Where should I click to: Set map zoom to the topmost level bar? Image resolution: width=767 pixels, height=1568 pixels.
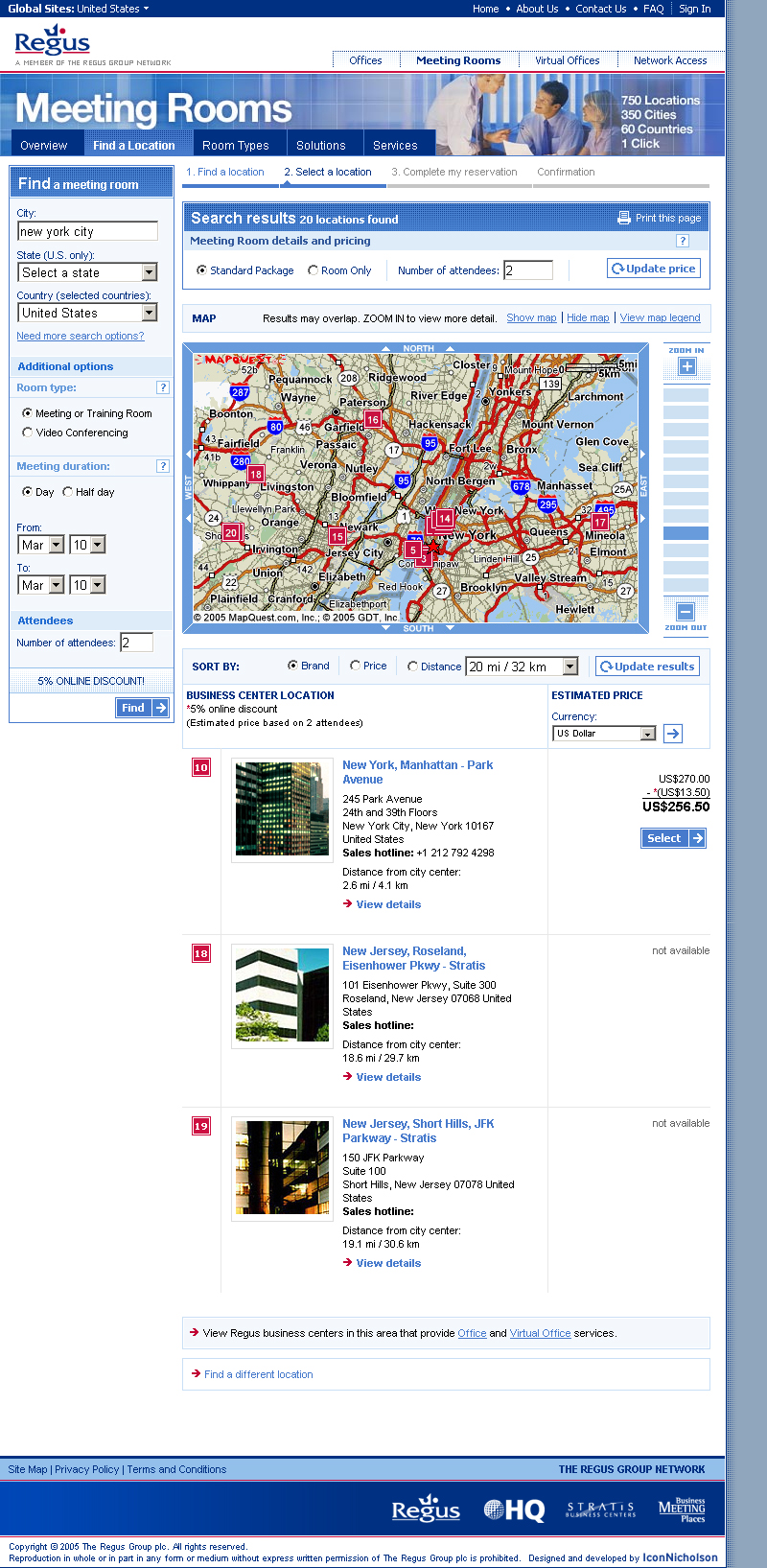tap(686, 395)
